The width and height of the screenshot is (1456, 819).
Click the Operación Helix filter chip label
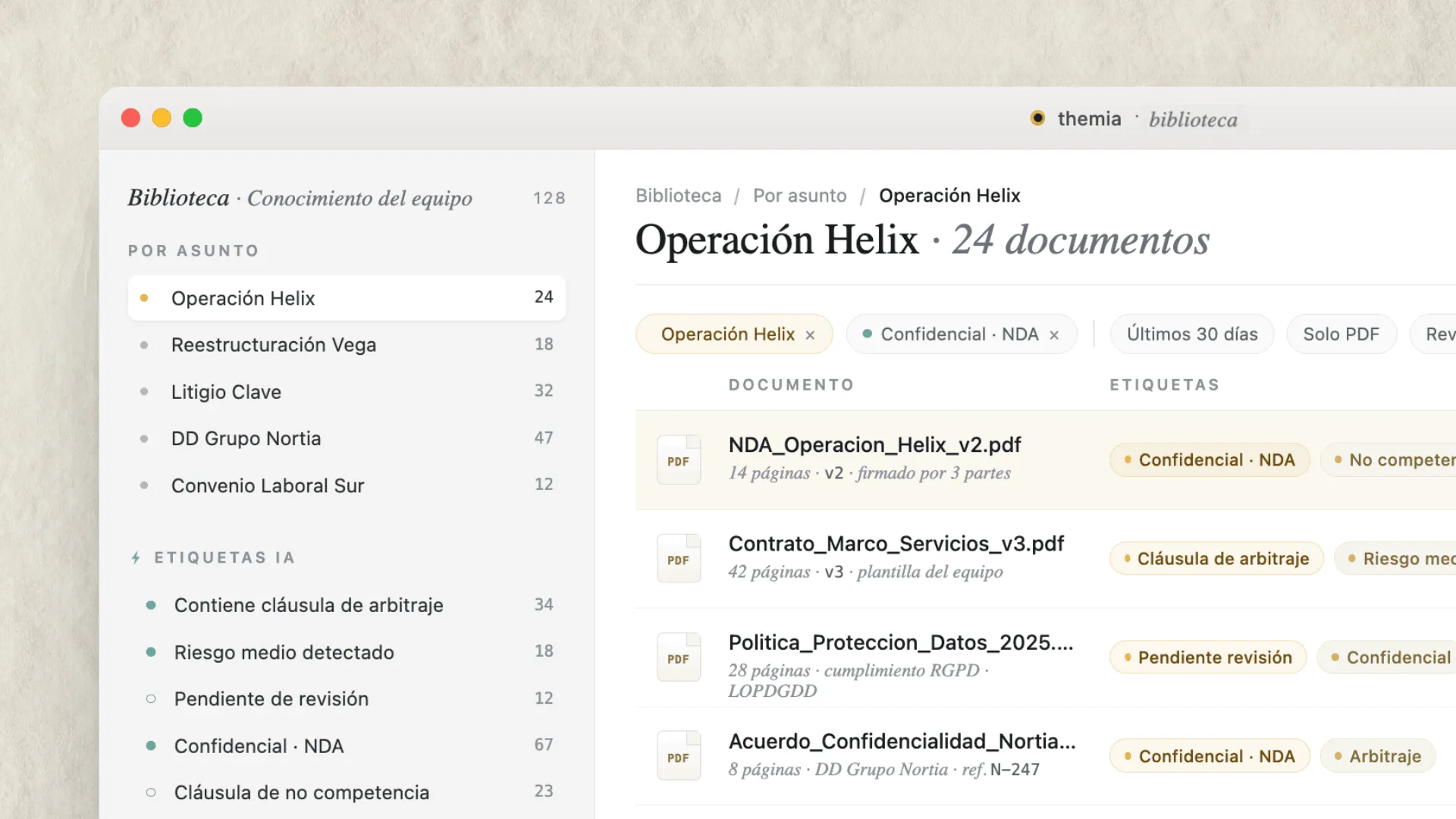click(727, 334)
